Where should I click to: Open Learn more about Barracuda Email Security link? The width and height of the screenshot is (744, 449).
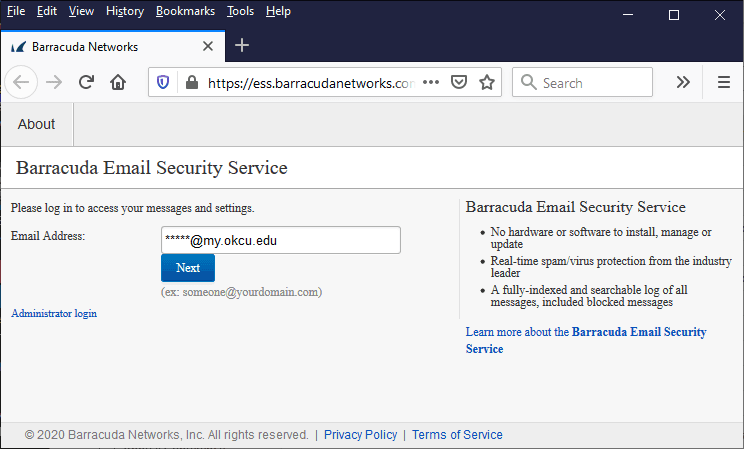586,340
